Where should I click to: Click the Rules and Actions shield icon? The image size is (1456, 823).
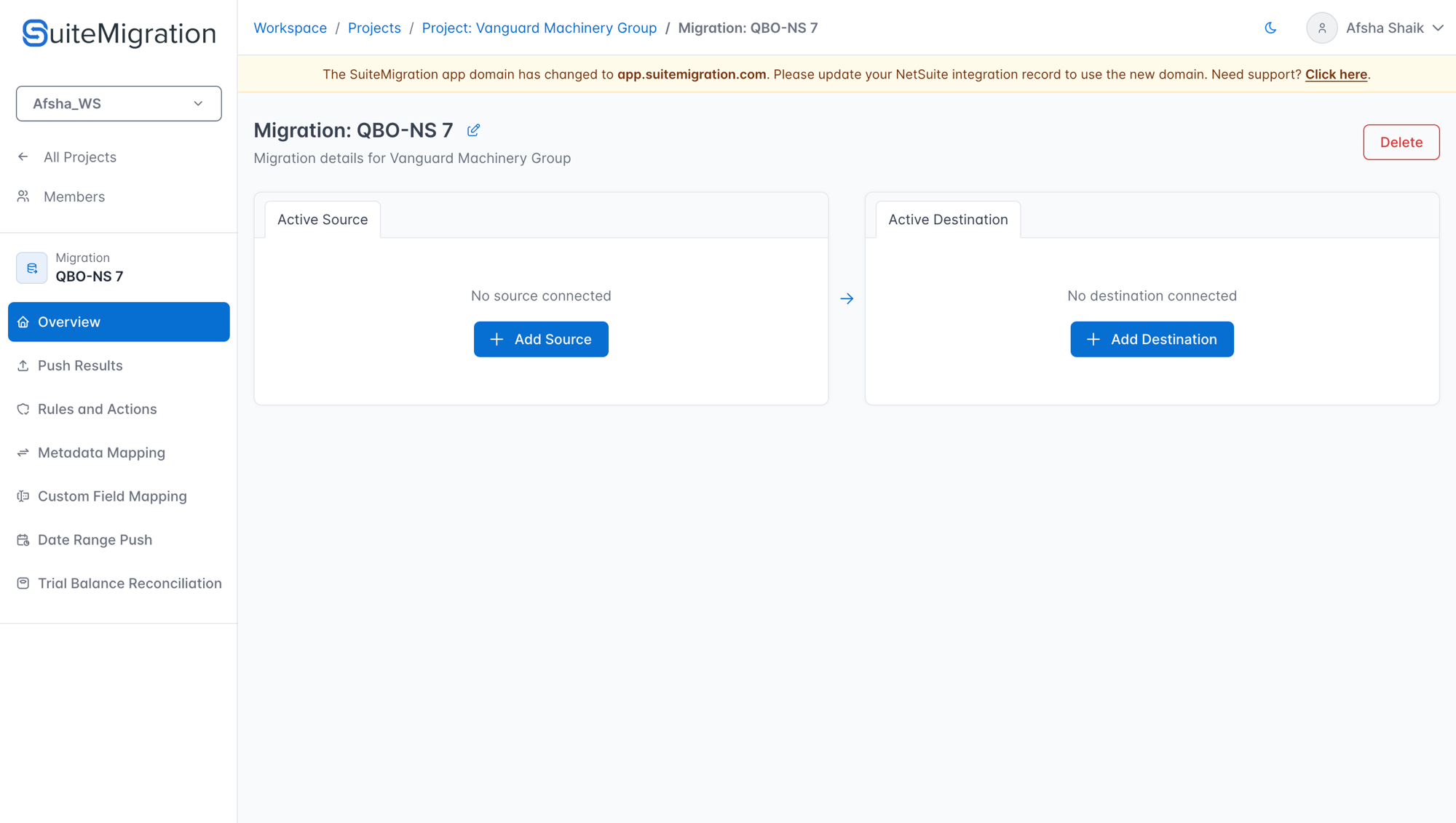(23, 409)
